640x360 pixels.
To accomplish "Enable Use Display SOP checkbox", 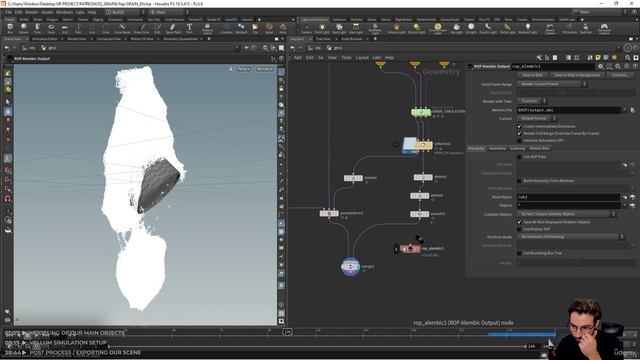I will pyautogui.click(x=519, y=229).
